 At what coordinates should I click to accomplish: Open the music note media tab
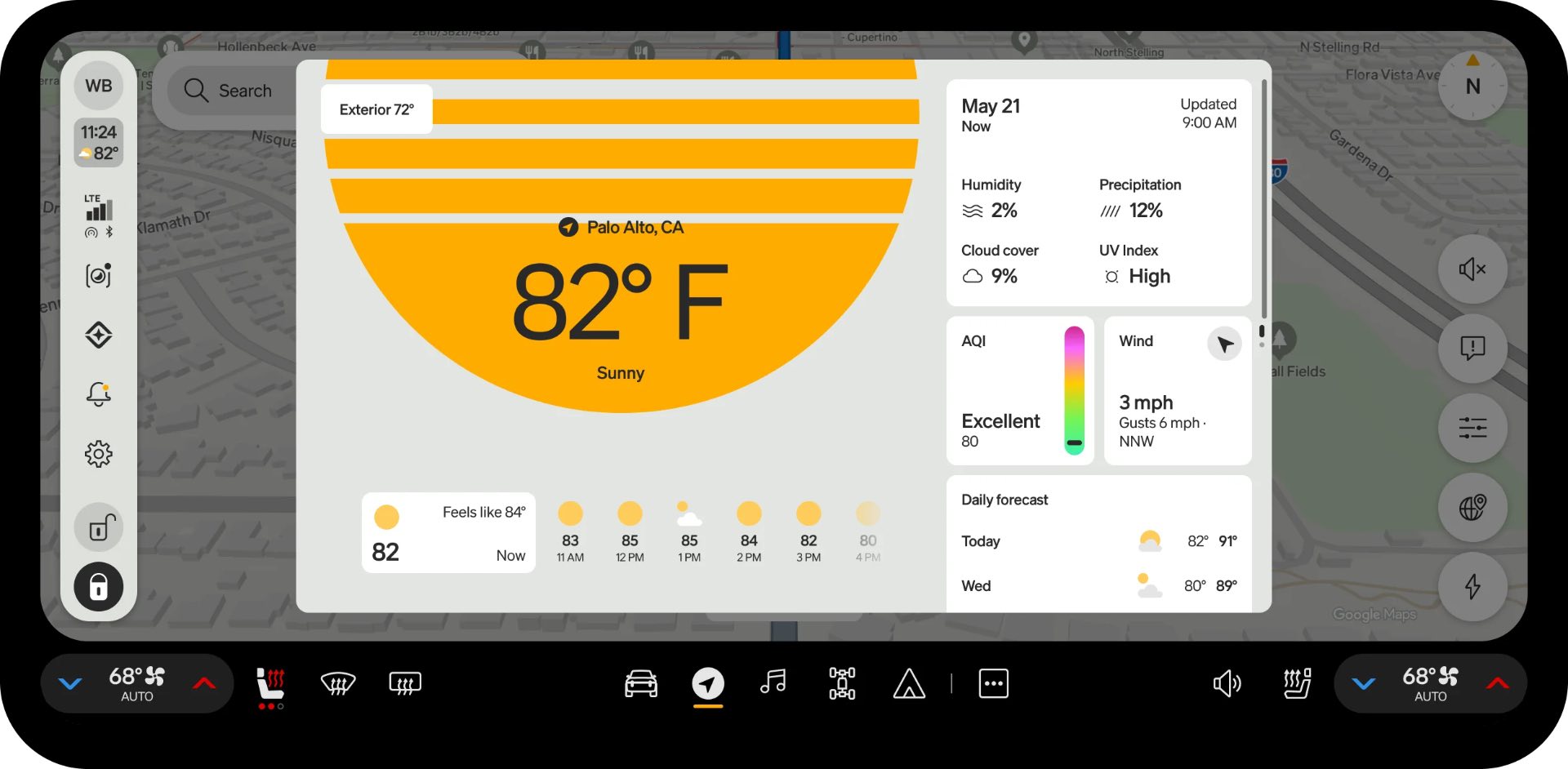(x=773, y=682)
